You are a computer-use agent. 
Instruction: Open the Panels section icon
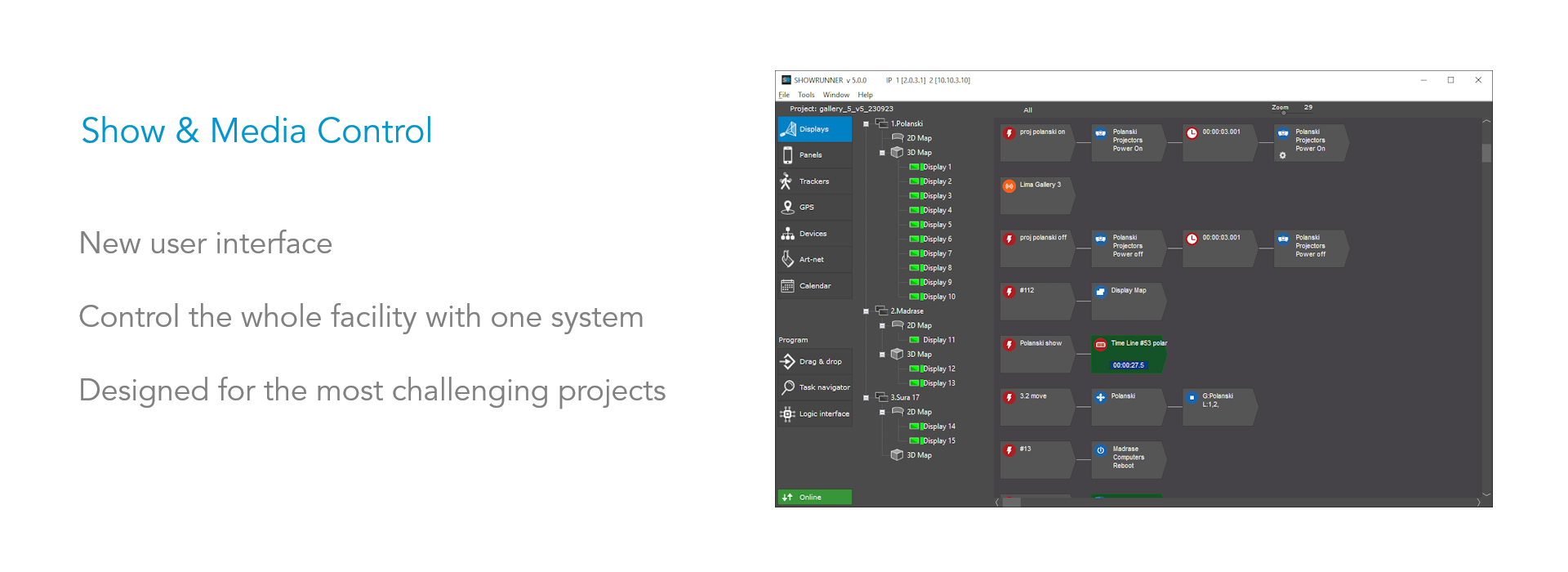tap(787, 155)
